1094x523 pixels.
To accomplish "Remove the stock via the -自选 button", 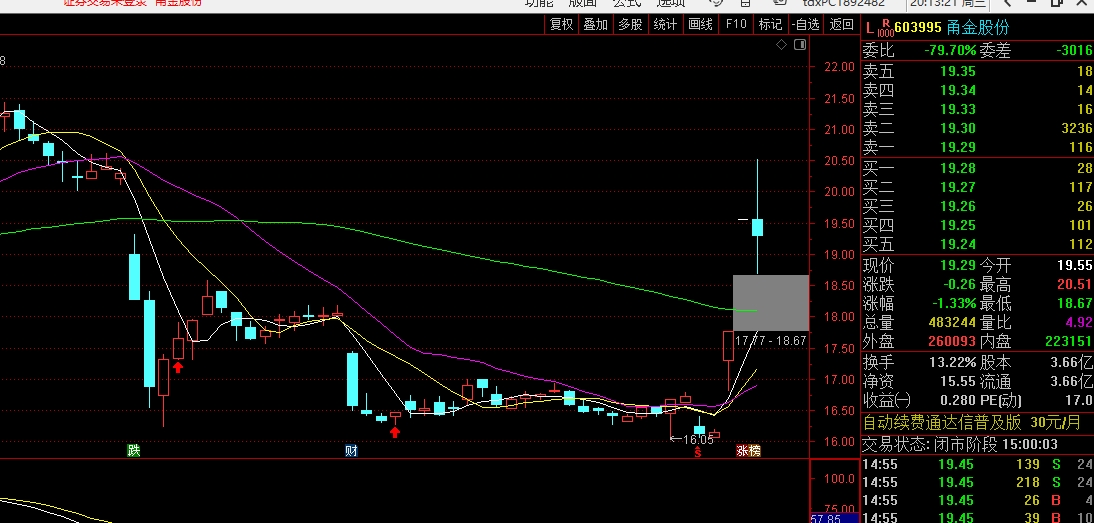I will pyautogui.click(x=806, y=24).
